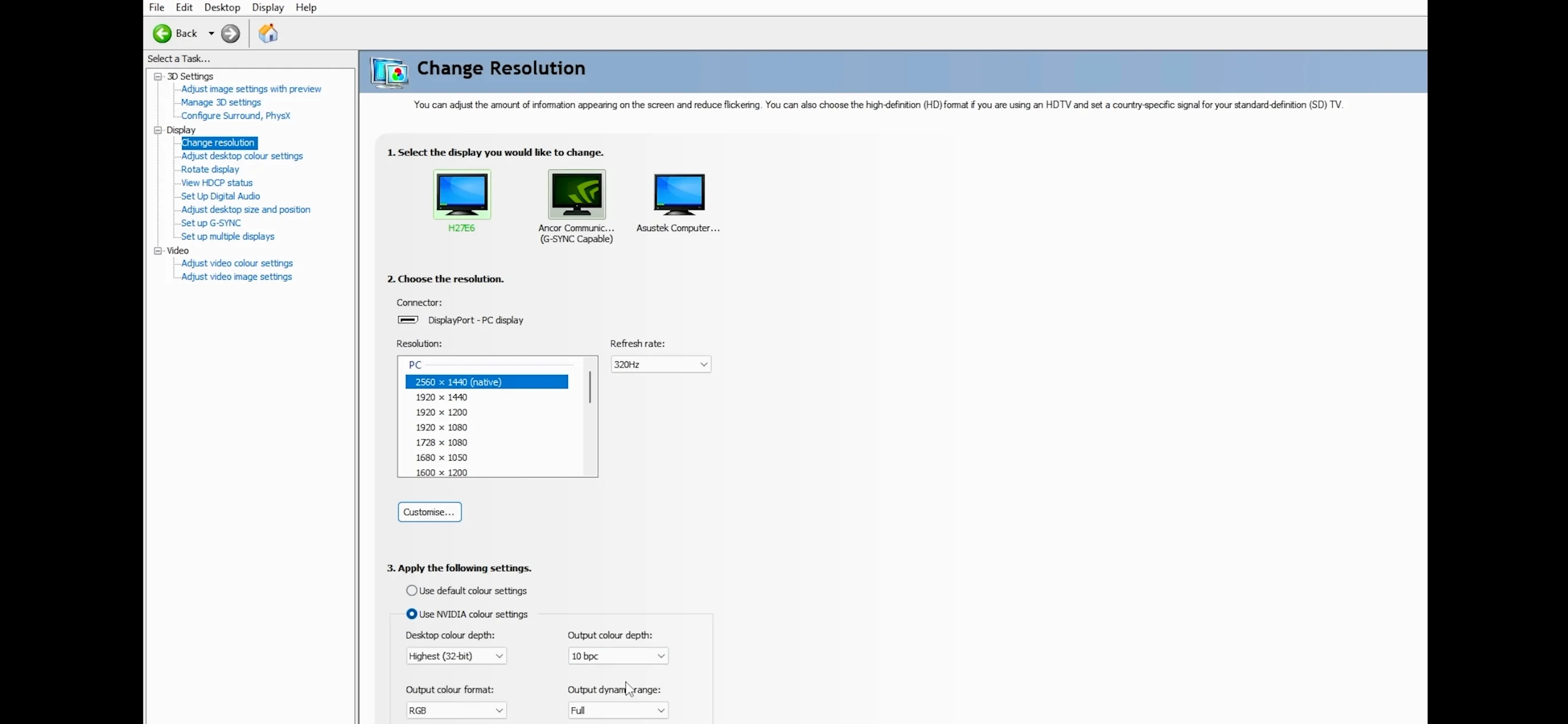Open the Output colour format RGB dropdown

(x=455, y=710)
